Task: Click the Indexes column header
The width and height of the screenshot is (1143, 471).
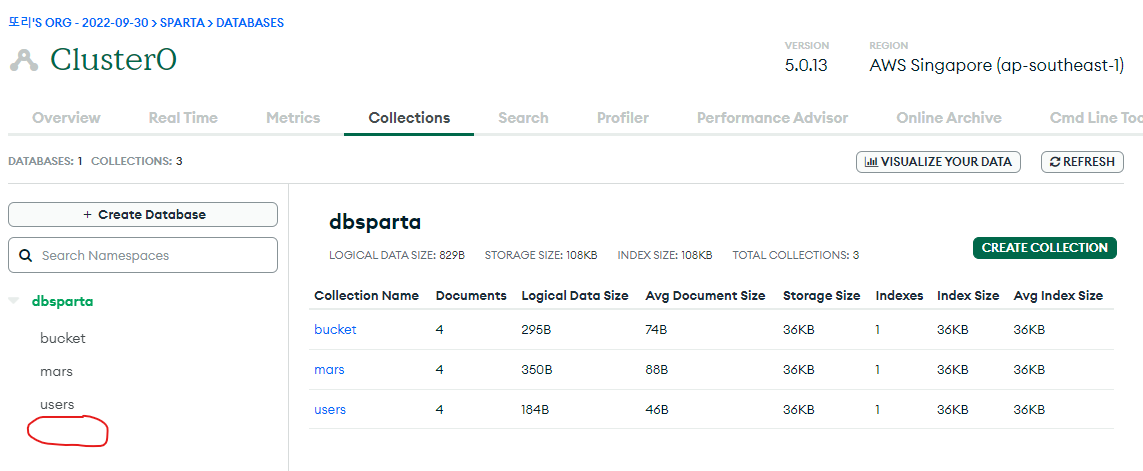Action: pos(900,296)
